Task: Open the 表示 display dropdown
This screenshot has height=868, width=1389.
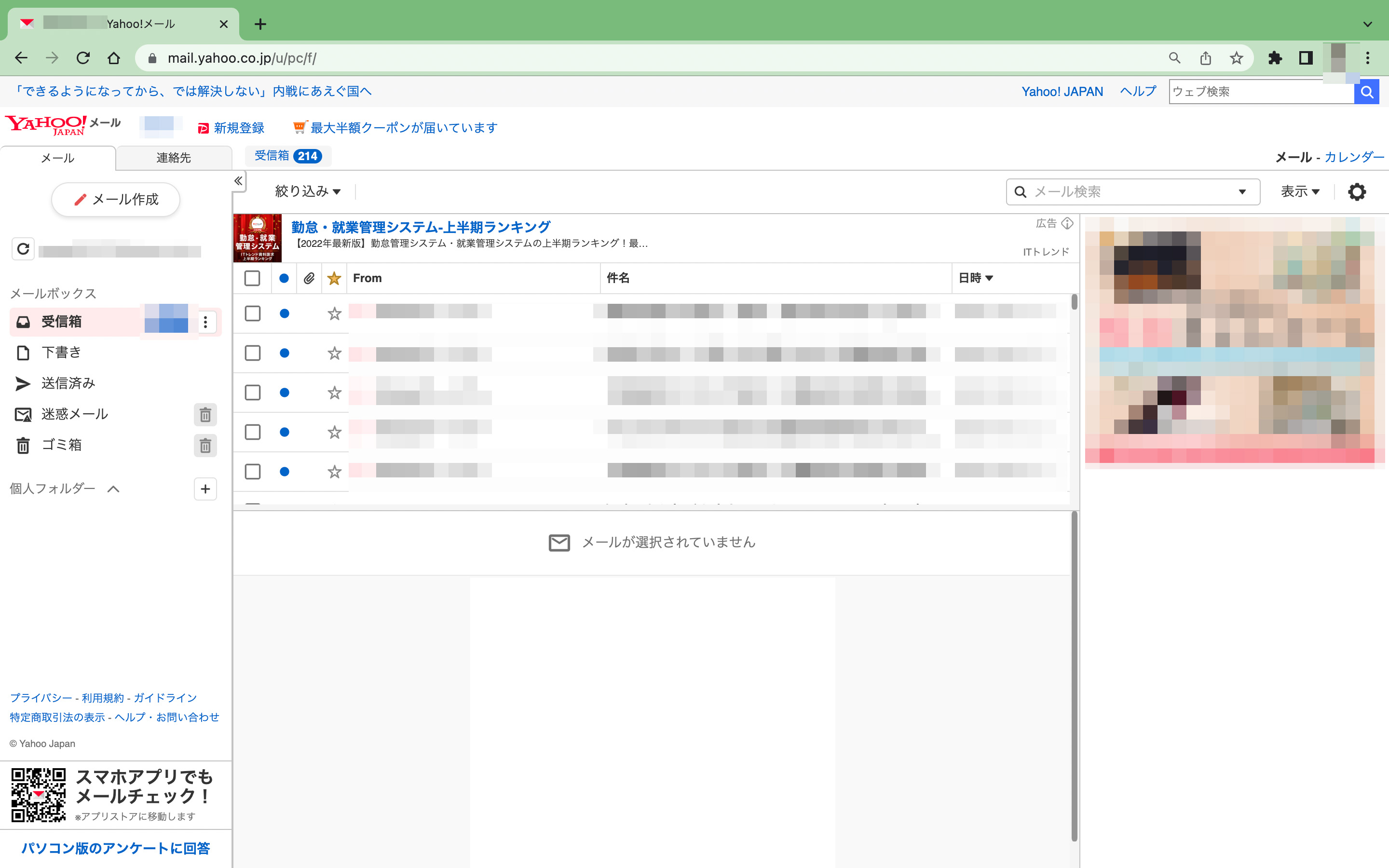Action: point(1300,191)
